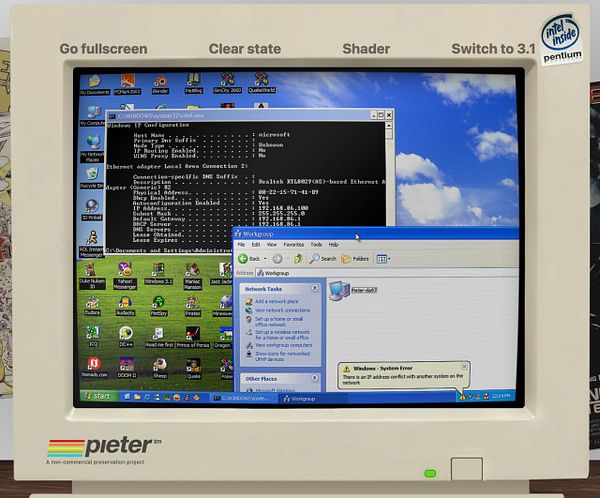Click the Start button
This screenshot has width=600, height=498.
pos(97,396)
